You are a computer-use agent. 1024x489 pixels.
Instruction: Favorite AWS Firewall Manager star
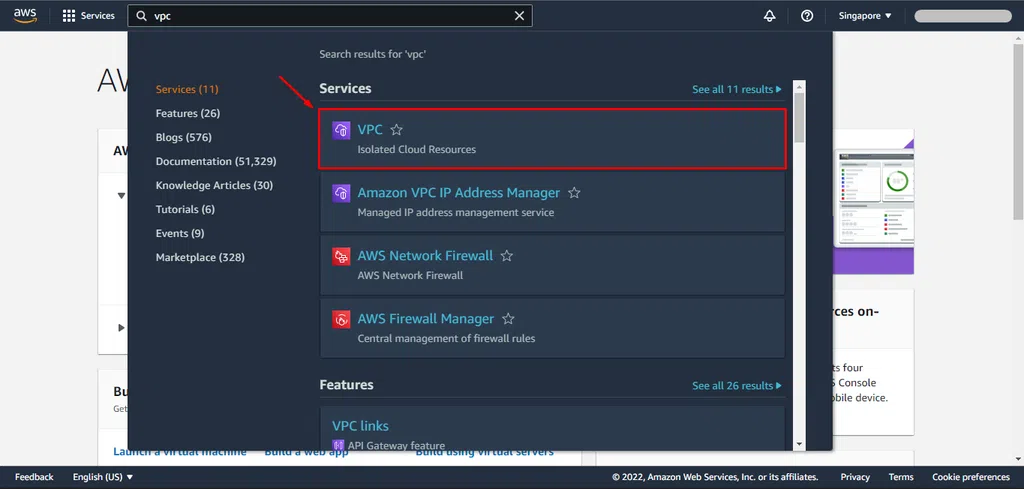click(x=508, y=319)
